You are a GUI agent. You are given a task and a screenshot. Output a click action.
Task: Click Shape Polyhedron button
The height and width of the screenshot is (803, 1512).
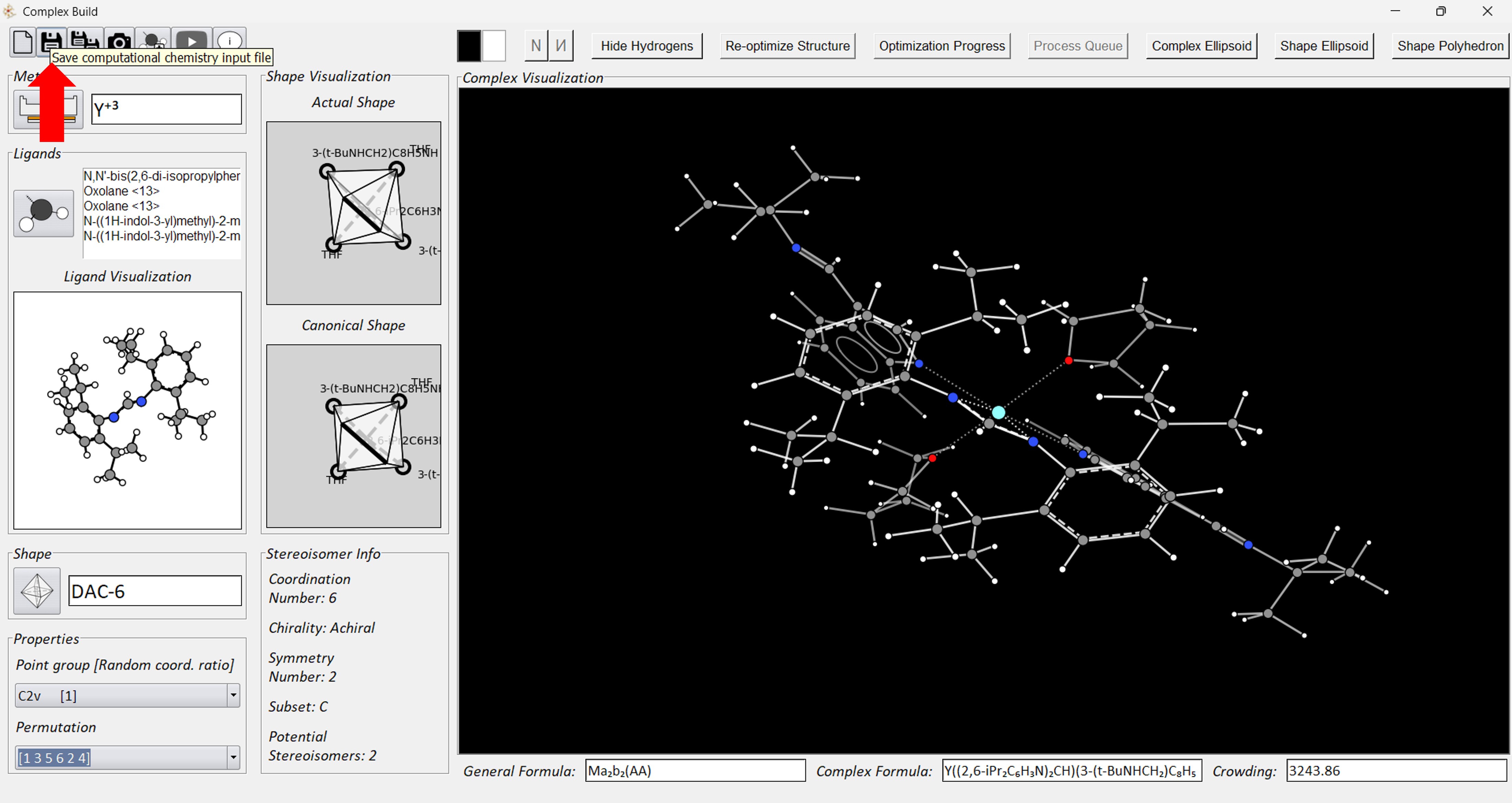(x=1449, y=46)
